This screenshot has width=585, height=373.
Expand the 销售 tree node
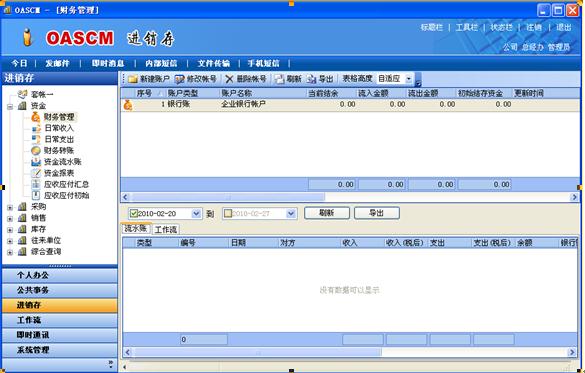point(10,219)
